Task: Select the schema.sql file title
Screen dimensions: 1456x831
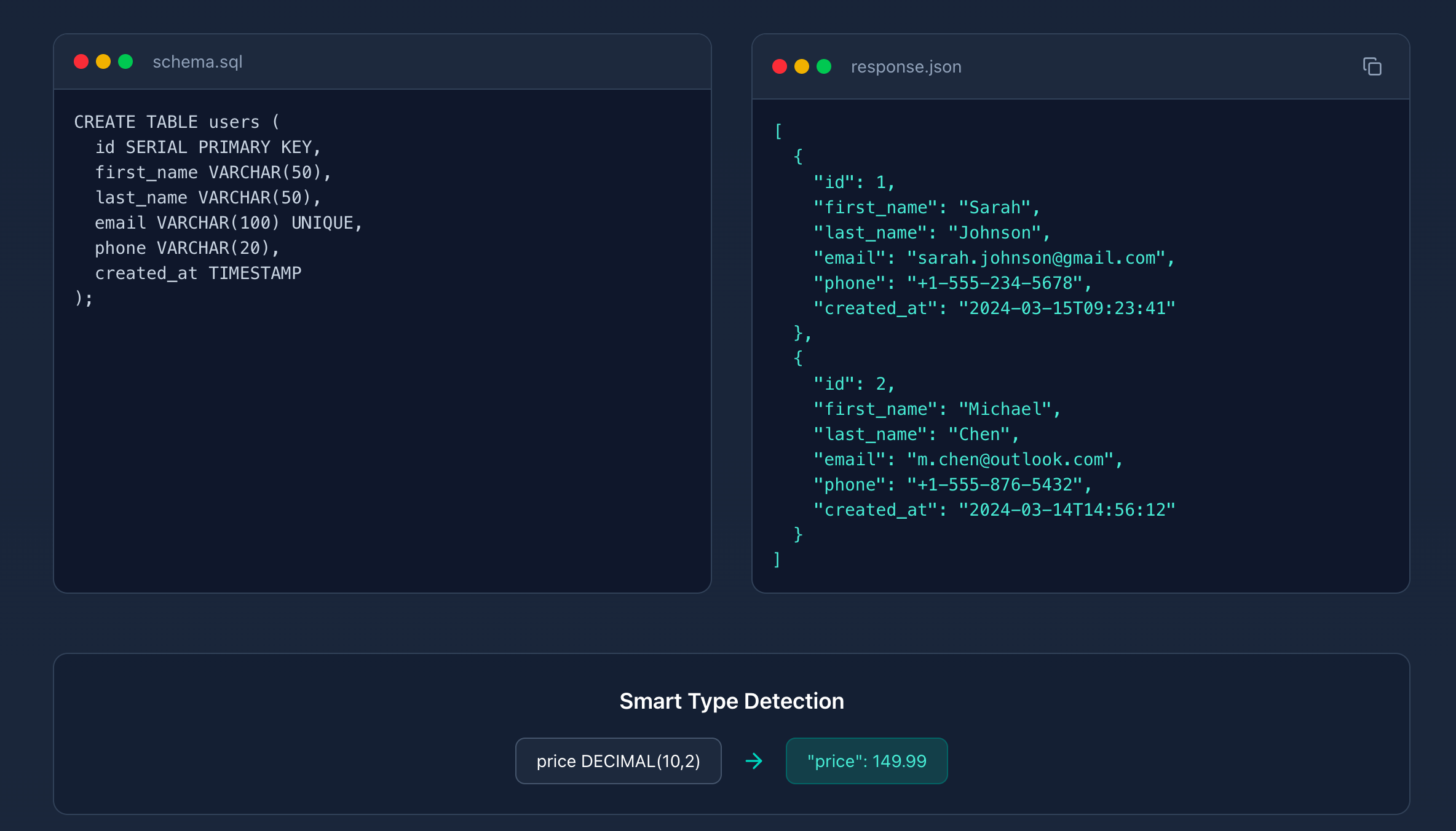Action: coord(197,61)
